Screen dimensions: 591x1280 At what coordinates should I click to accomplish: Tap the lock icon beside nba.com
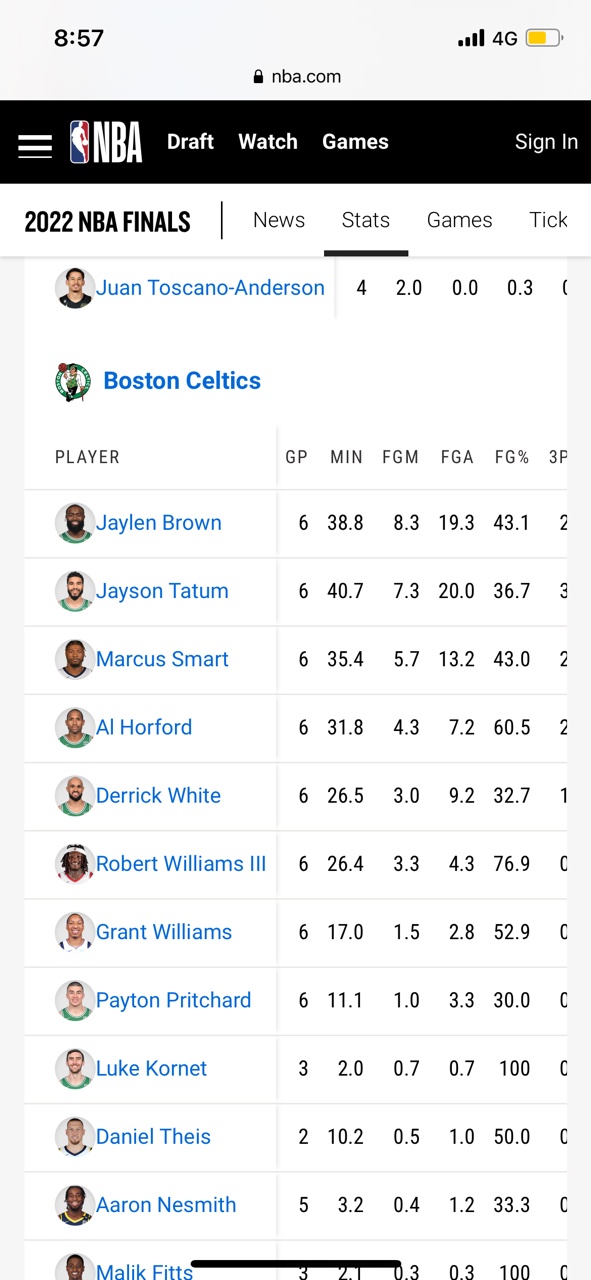258,77
